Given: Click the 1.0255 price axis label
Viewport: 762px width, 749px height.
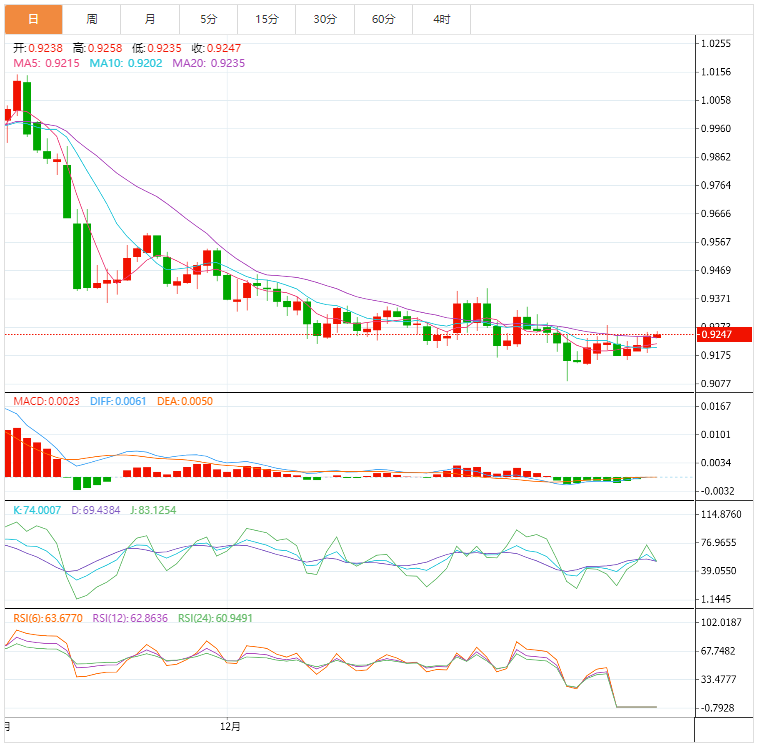Looking at the screenshot, I should (715, 43).
